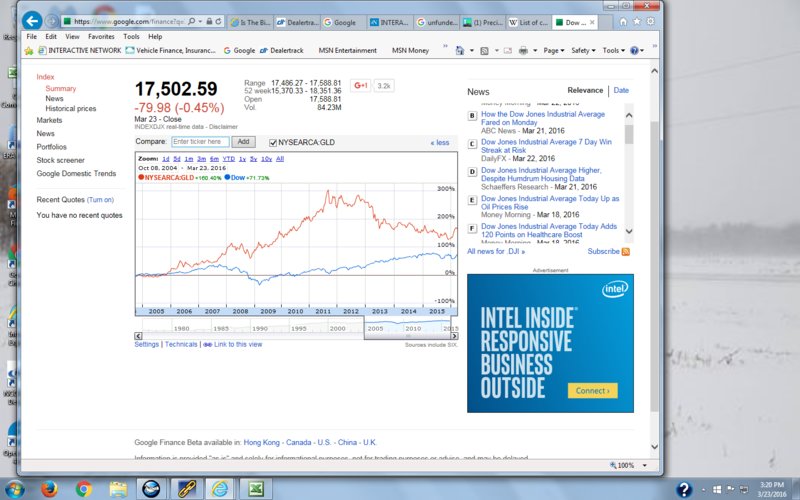800x500 pixels.
Task: Open the Edit menu
Action: pyautogui.click(x=51, y=37)
